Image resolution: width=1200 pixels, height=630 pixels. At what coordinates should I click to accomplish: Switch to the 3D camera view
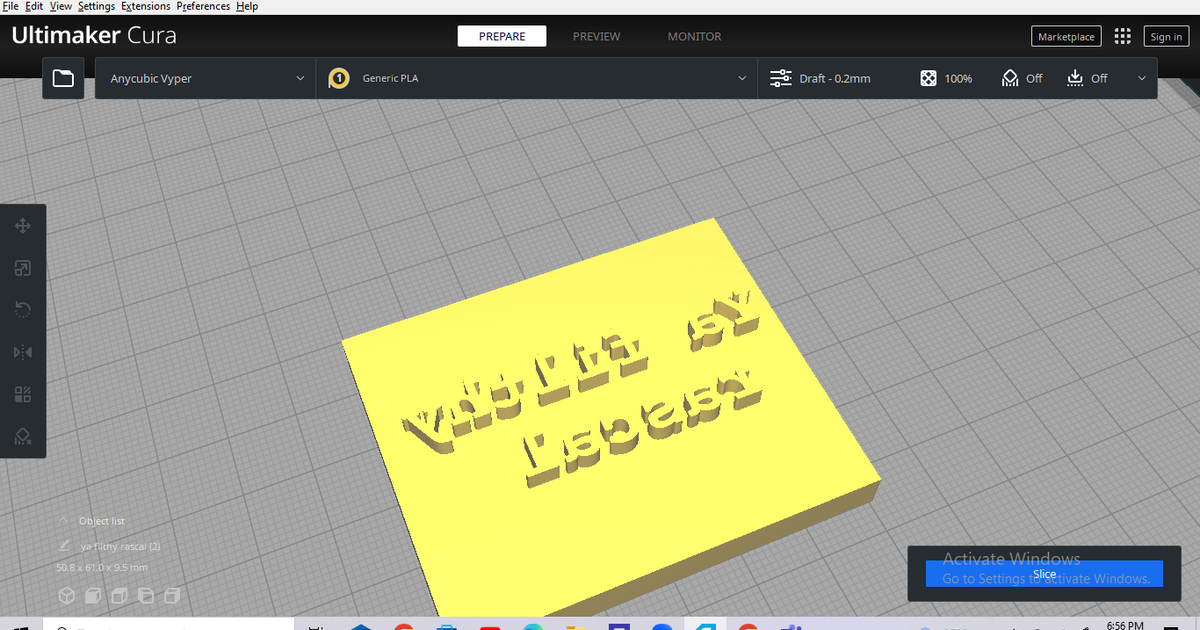(x=67, y=595)
